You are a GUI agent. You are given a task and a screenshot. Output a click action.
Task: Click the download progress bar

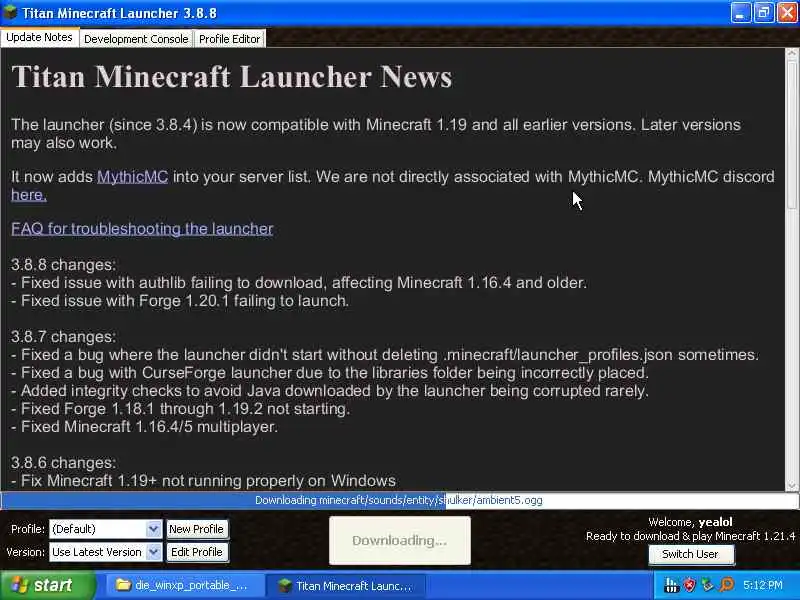point(399,501)
